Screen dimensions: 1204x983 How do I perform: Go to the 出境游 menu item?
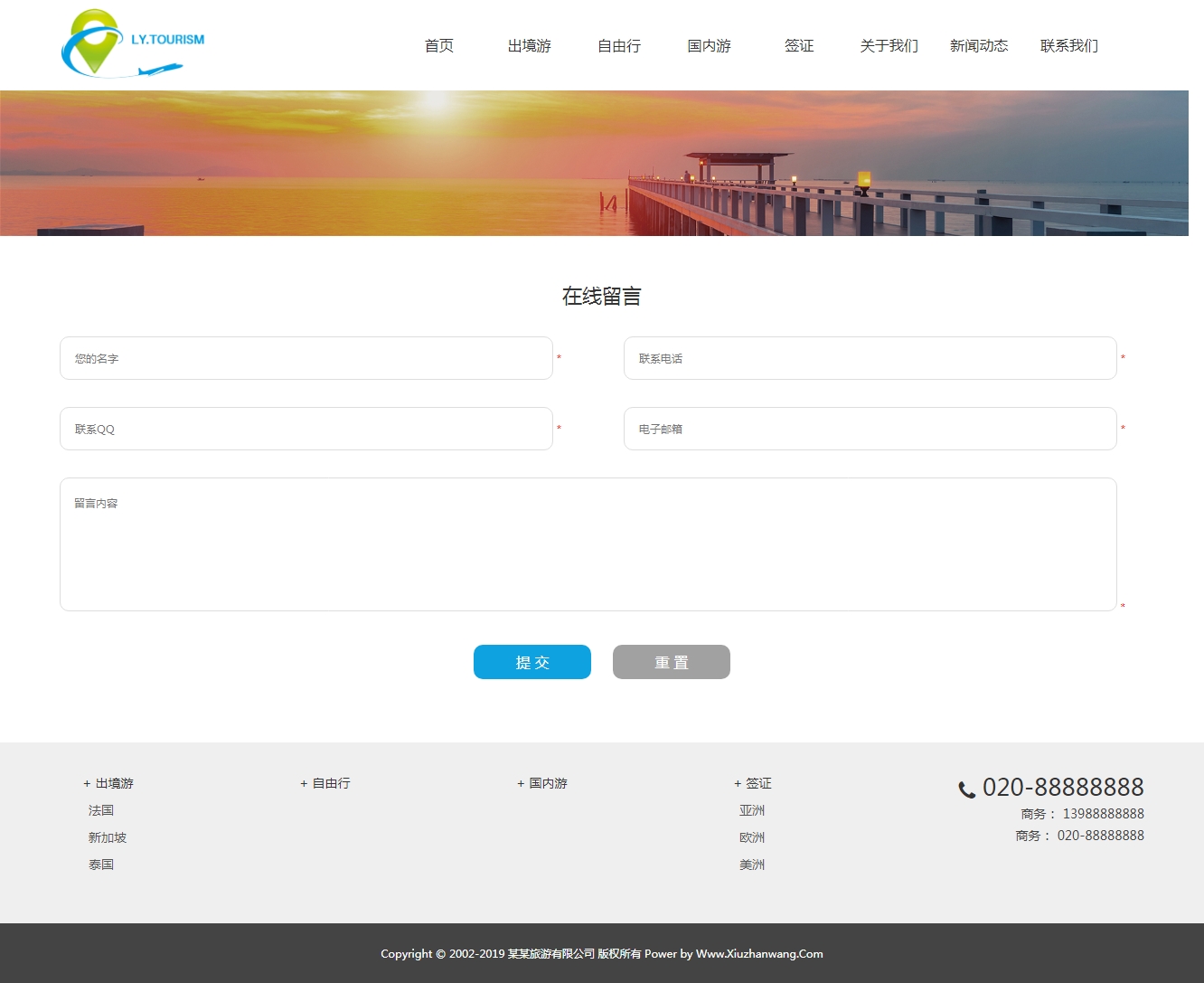[x=529, y=46]
